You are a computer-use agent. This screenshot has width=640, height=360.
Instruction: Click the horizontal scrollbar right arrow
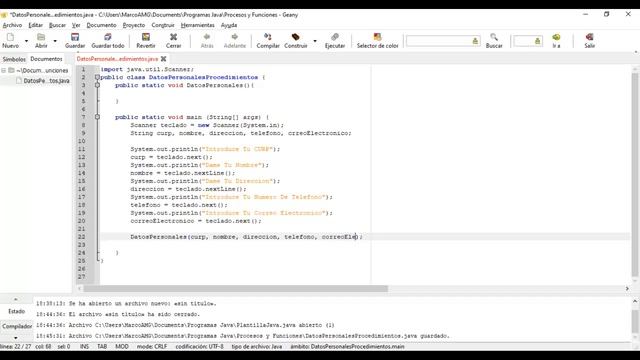[627, 289]
